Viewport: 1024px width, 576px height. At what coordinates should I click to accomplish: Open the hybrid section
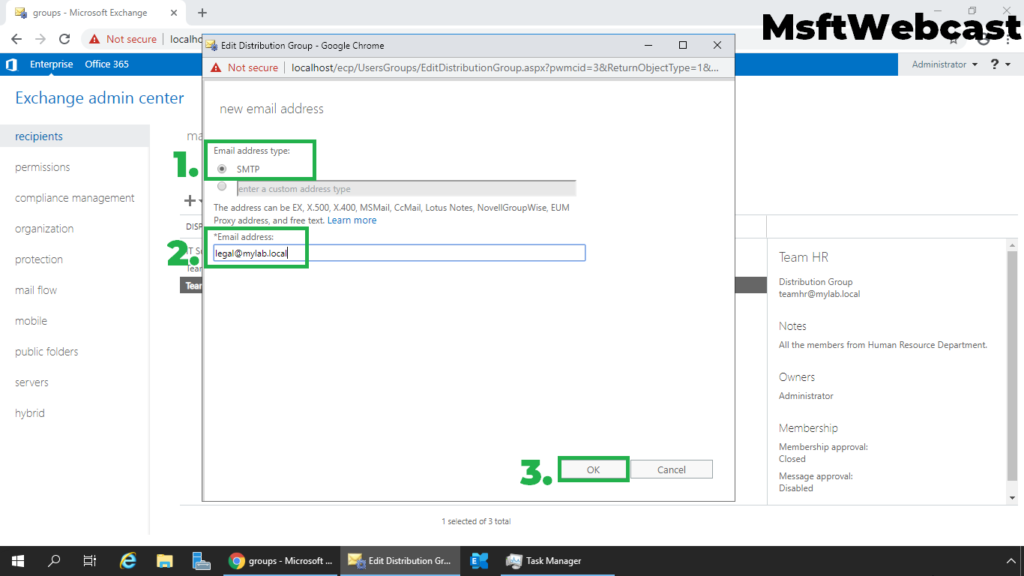[30, 413]
